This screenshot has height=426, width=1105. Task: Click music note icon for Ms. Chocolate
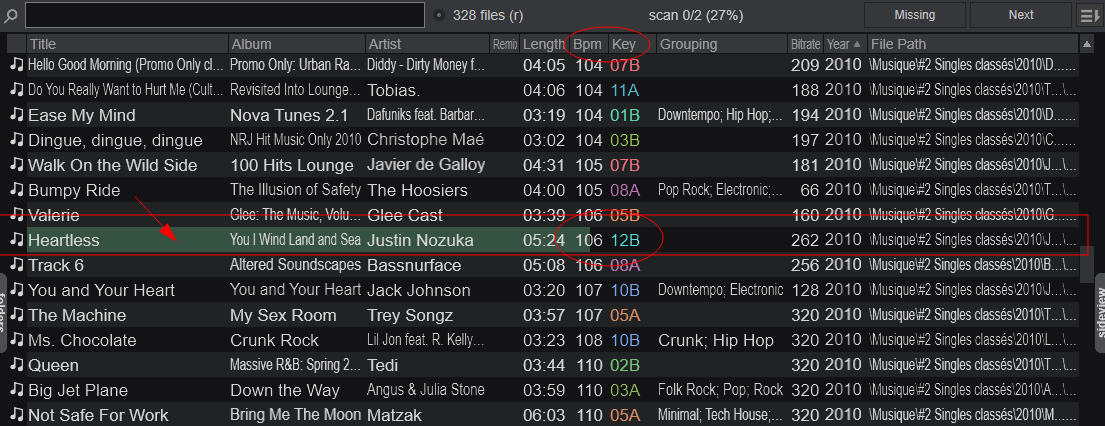17,340
